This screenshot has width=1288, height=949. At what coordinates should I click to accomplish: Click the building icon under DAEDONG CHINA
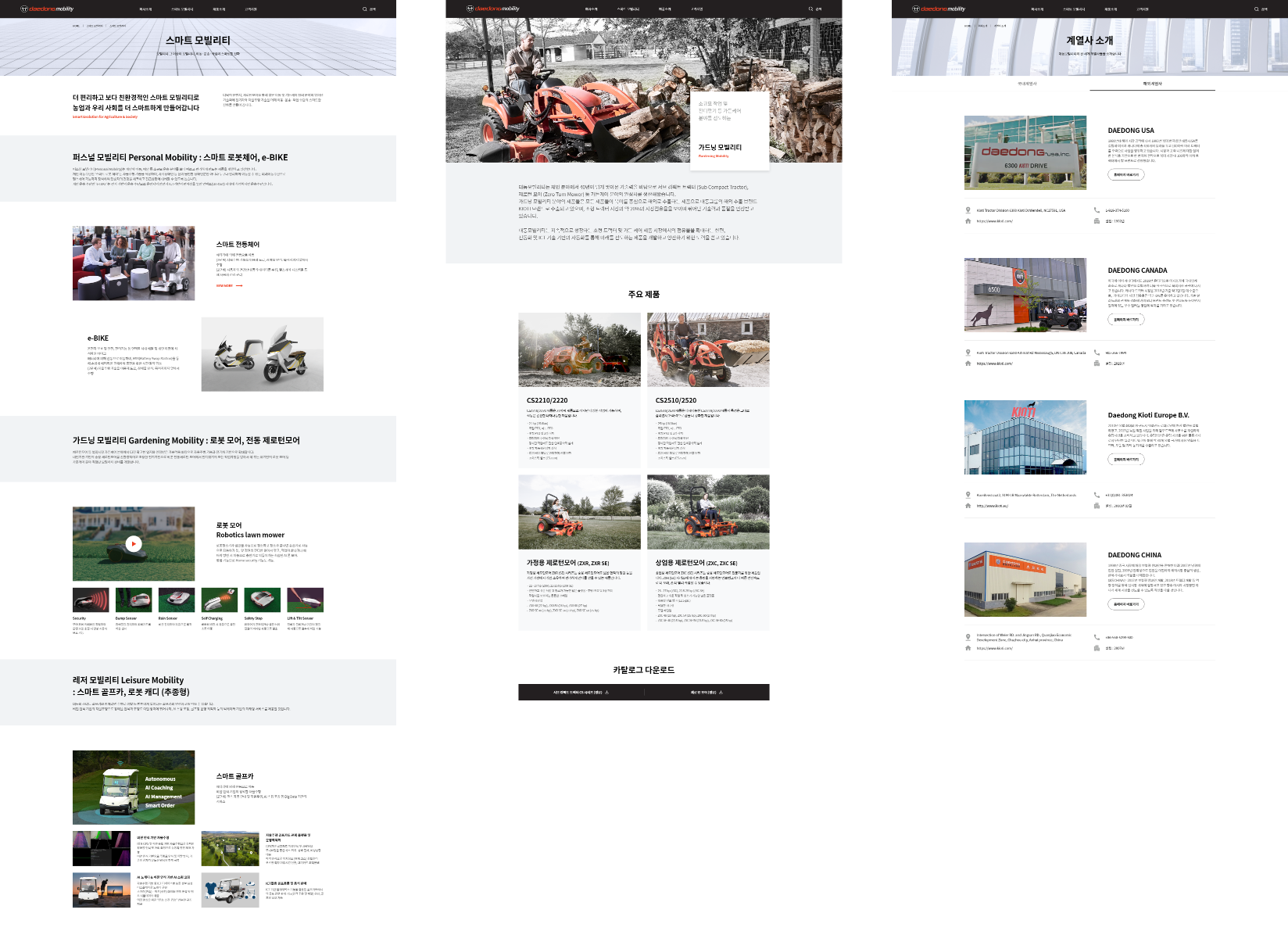coord(1097,648)
